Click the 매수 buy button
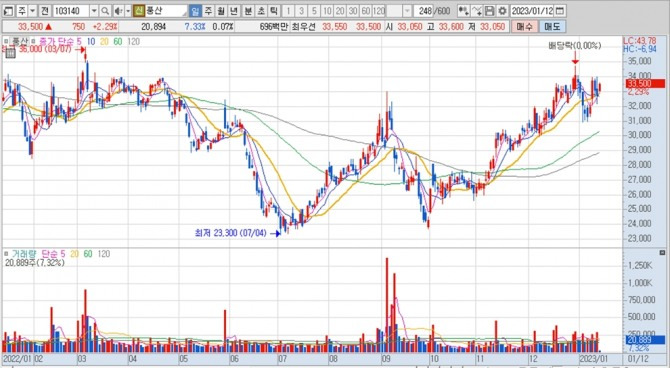This screenshot has height=368, width=670. (524, 26)
